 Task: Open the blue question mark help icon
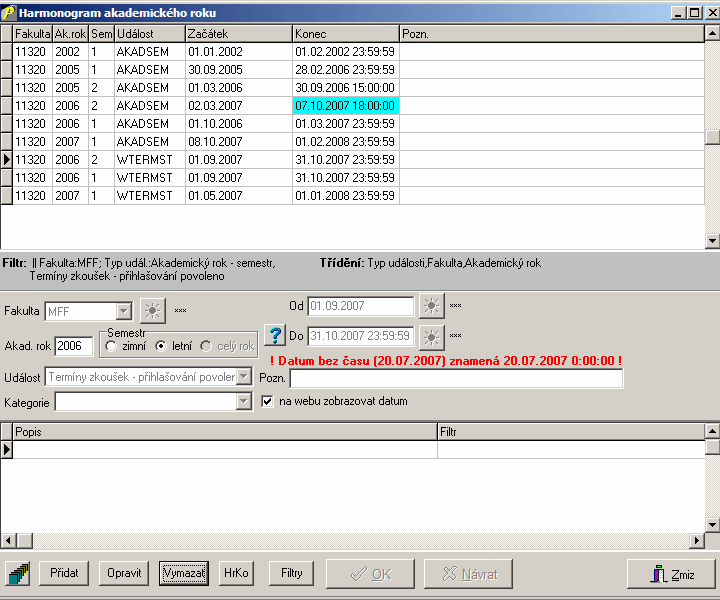pyautogui.click(x=275, y=335)
